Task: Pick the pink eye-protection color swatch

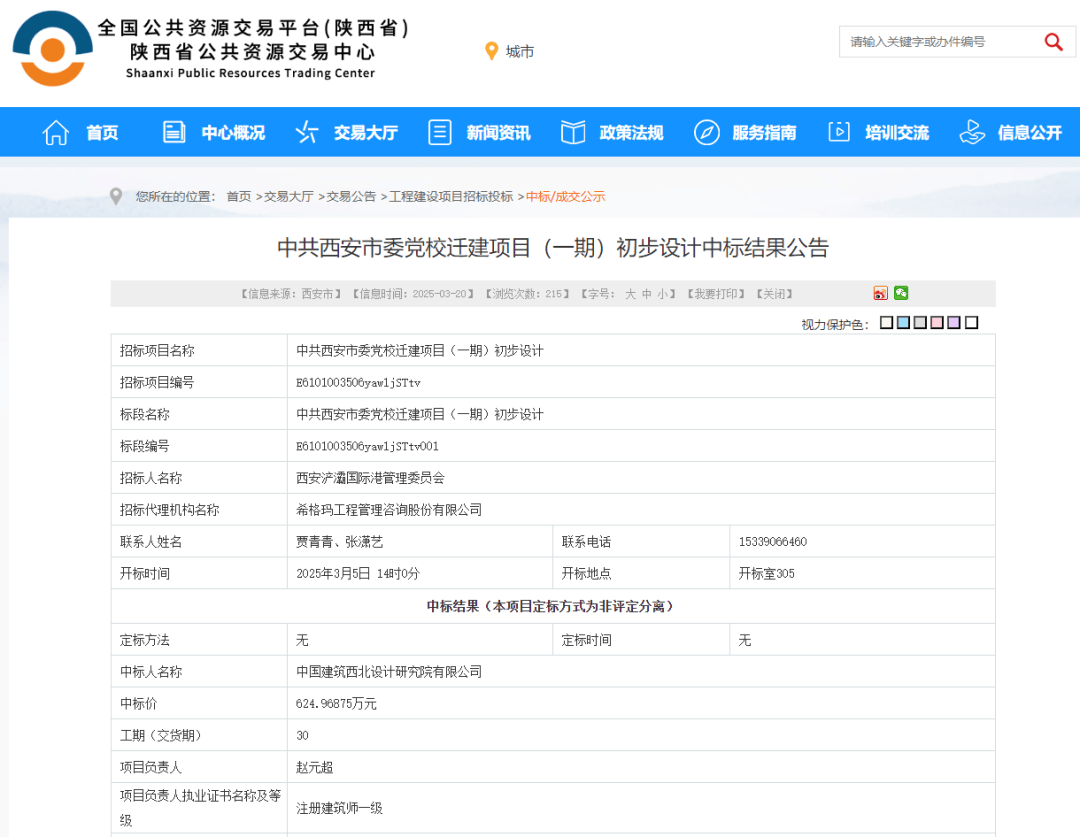Action: pos(937,322)
